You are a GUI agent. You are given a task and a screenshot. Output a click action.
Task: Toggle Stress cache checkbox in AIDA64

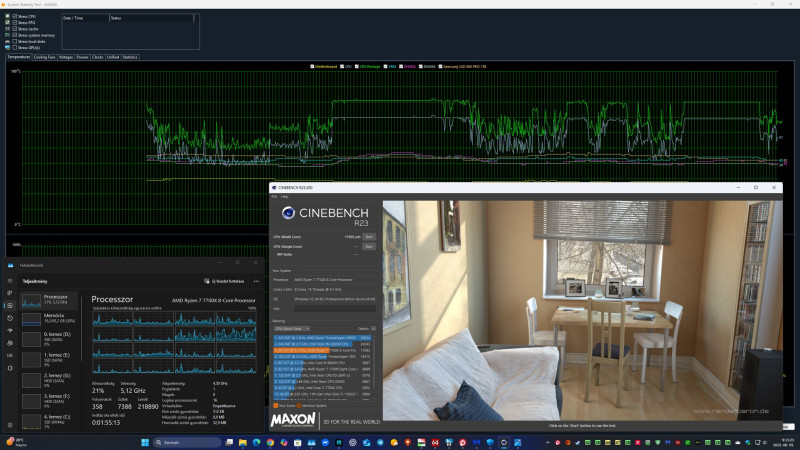(x=15, y=29)
